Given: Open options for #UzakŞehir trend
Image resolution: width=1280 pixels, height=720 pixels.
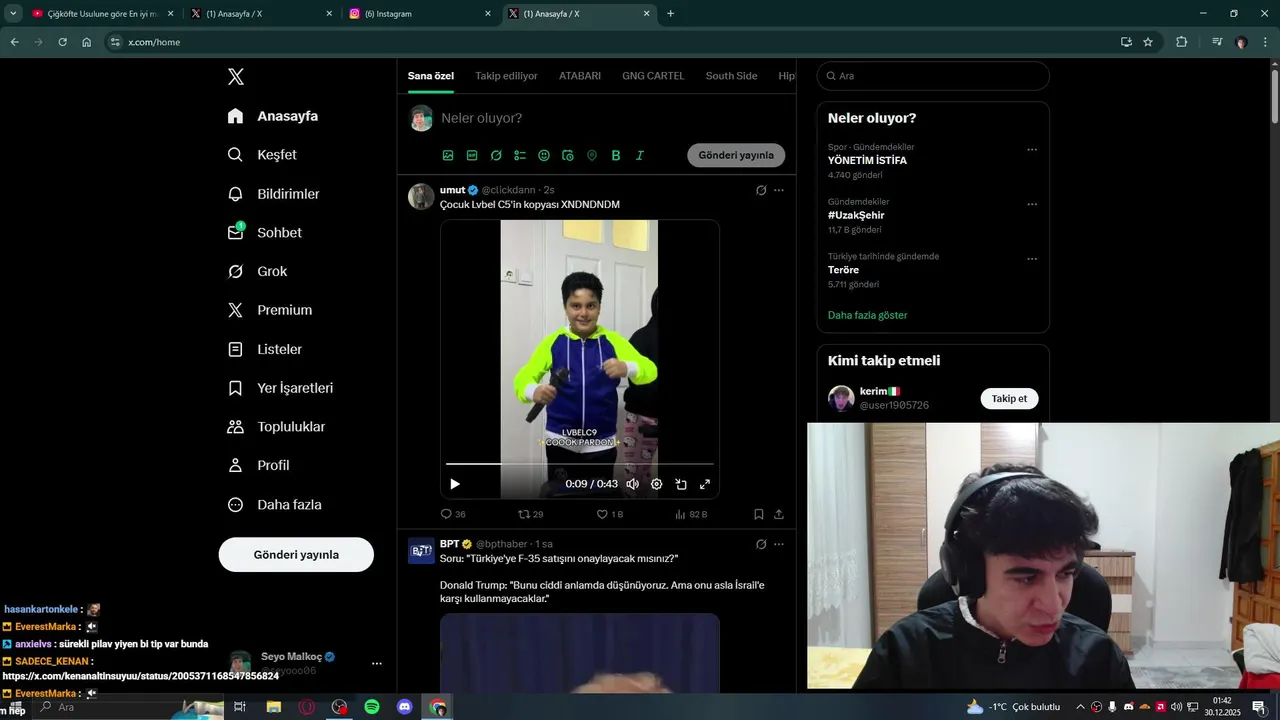Looking at the screenshot, I should [1032, 204].
